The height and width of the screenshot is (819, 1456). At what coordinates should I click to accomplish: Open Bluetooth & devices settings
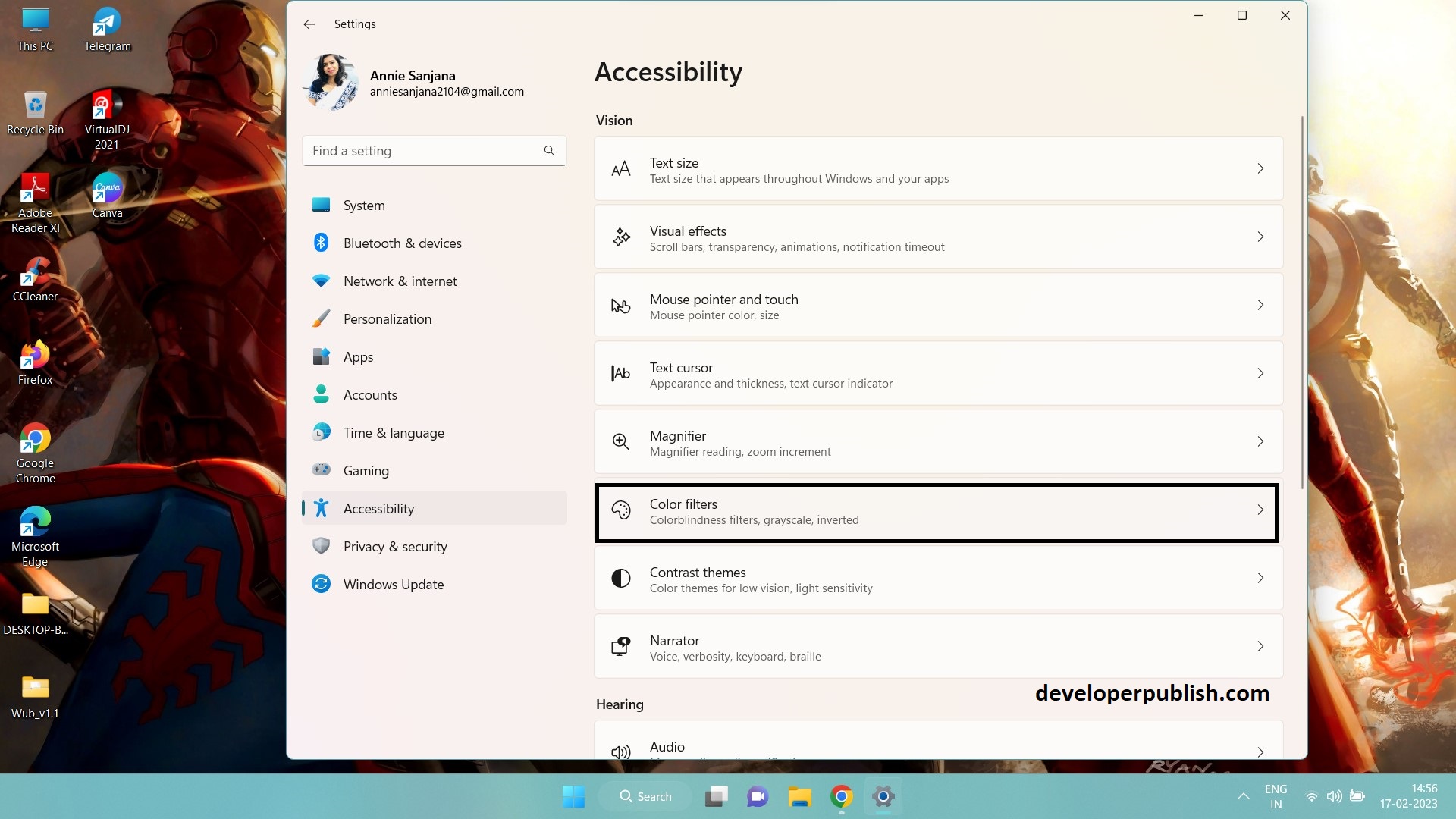(x=403, y=243)
